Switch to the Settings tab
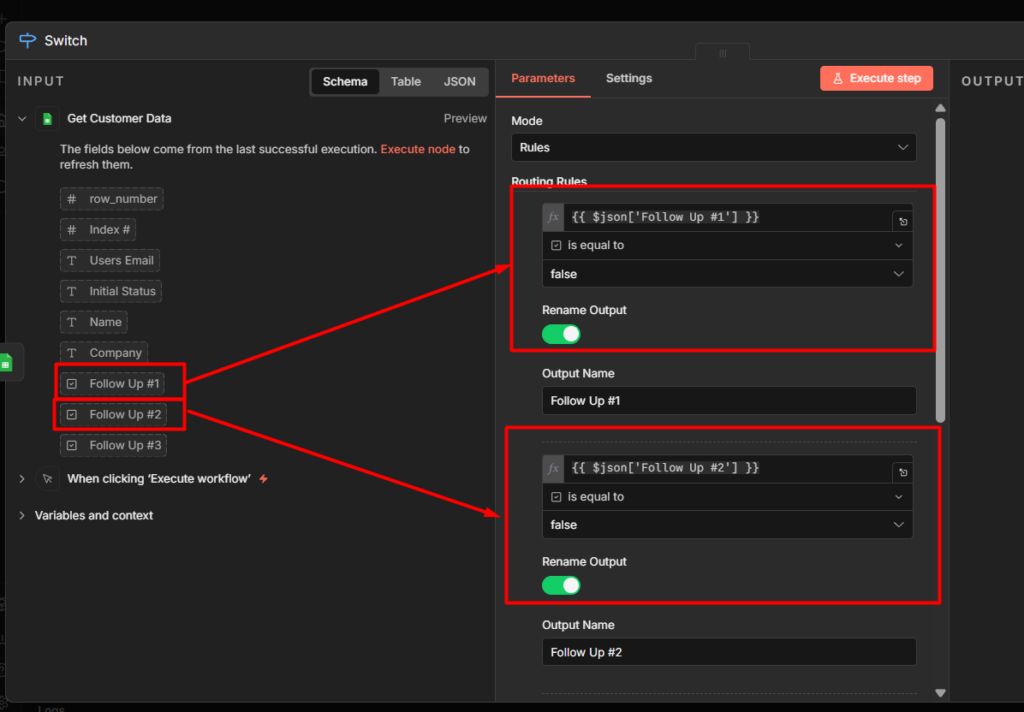 coord(628,78)
